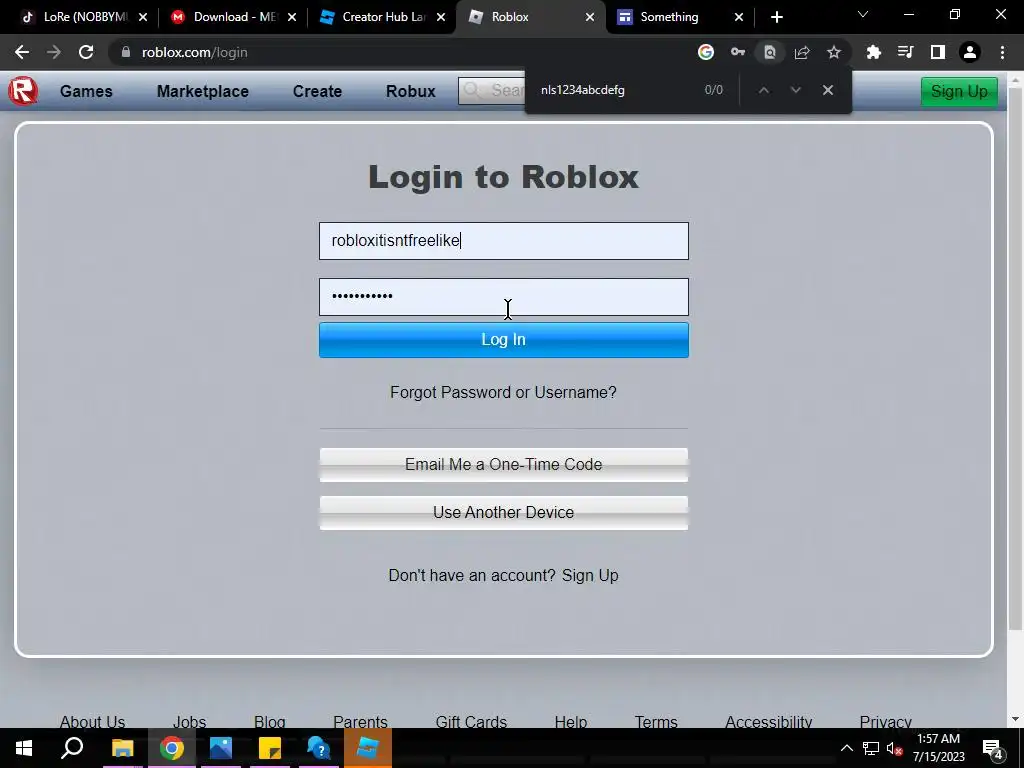Open Windows taskbar search
The image size is (1024, 768).
click(x=72, y=748)
